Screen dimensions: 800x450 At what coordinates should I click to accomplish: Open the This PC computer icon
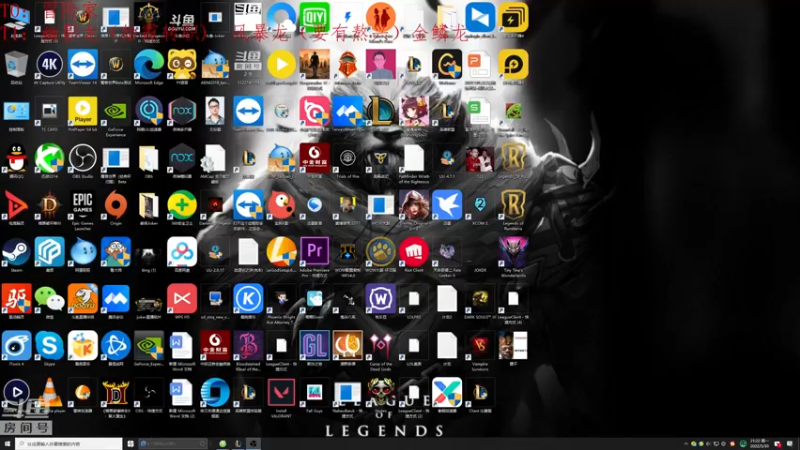pos(16,17)
